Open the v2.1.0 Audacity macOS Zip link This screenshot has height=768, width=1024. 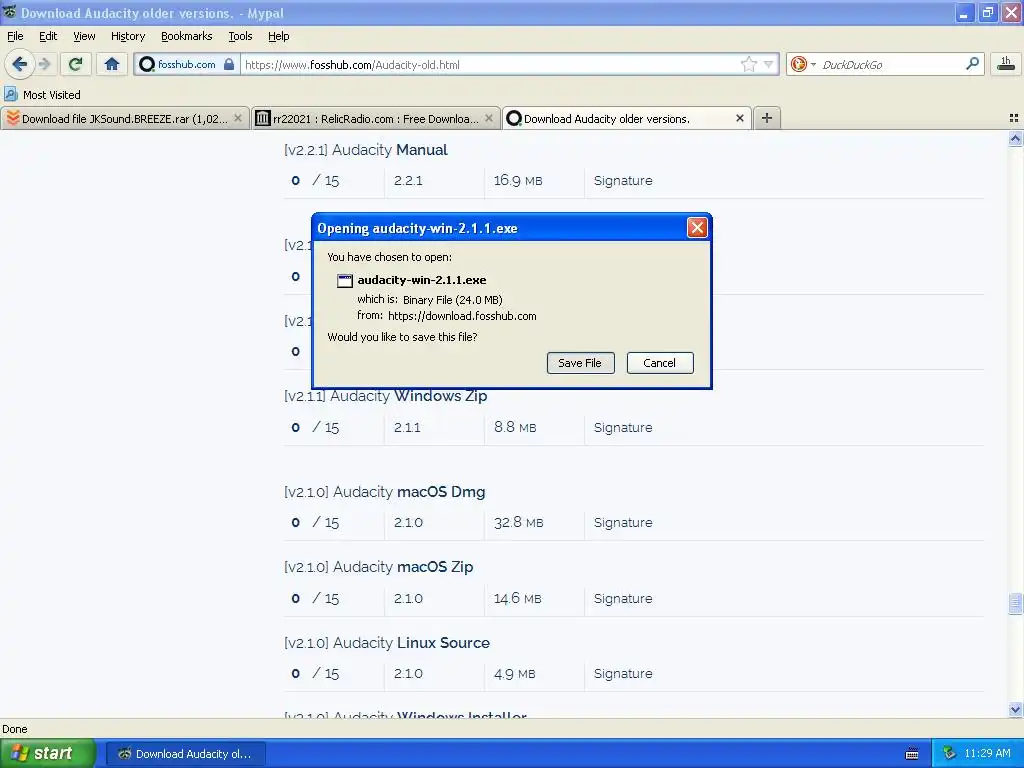pyautogui.click(x=379, y=567)
